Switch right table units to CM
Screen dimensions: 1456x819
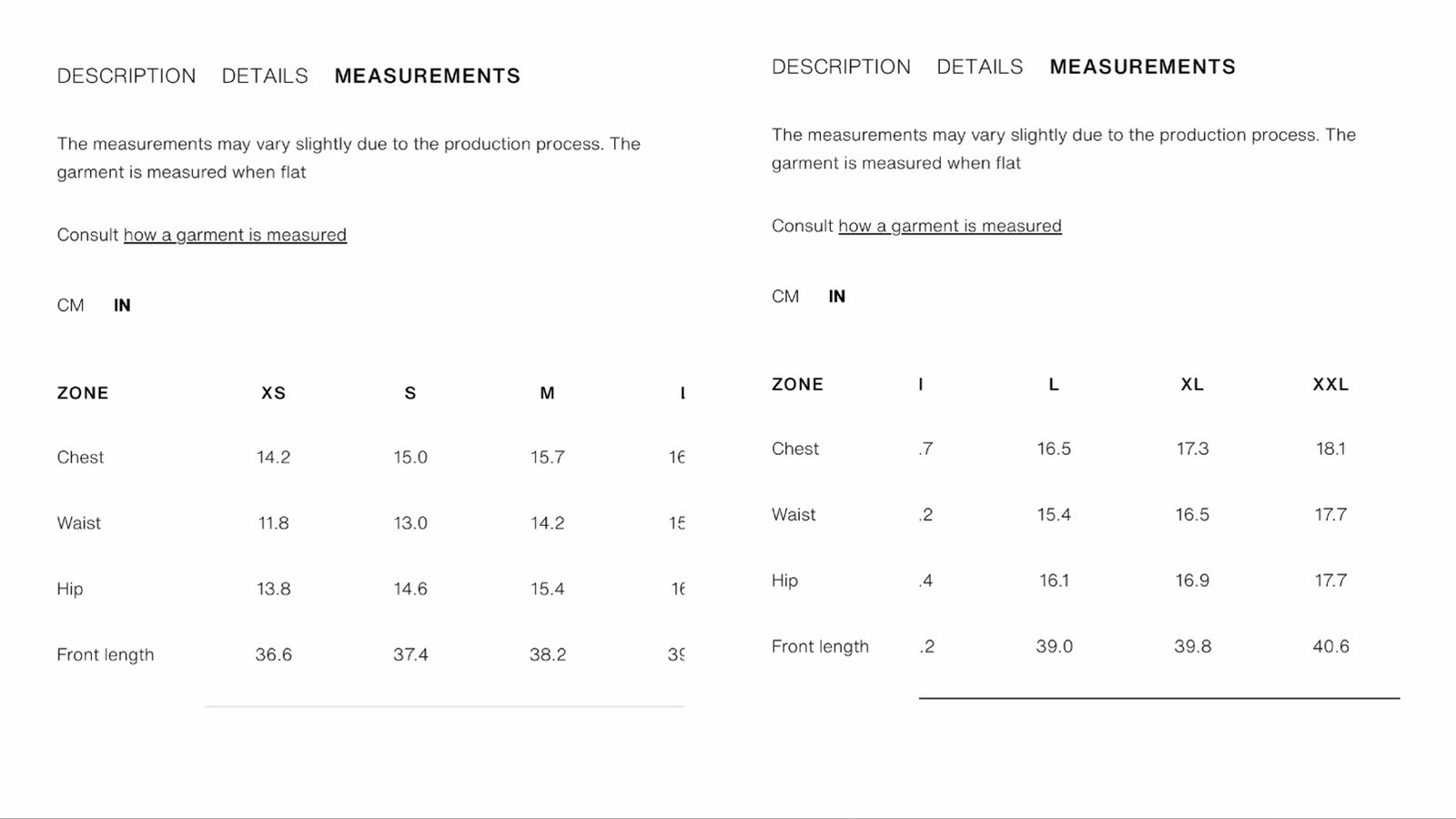click(x=785, y=296)
